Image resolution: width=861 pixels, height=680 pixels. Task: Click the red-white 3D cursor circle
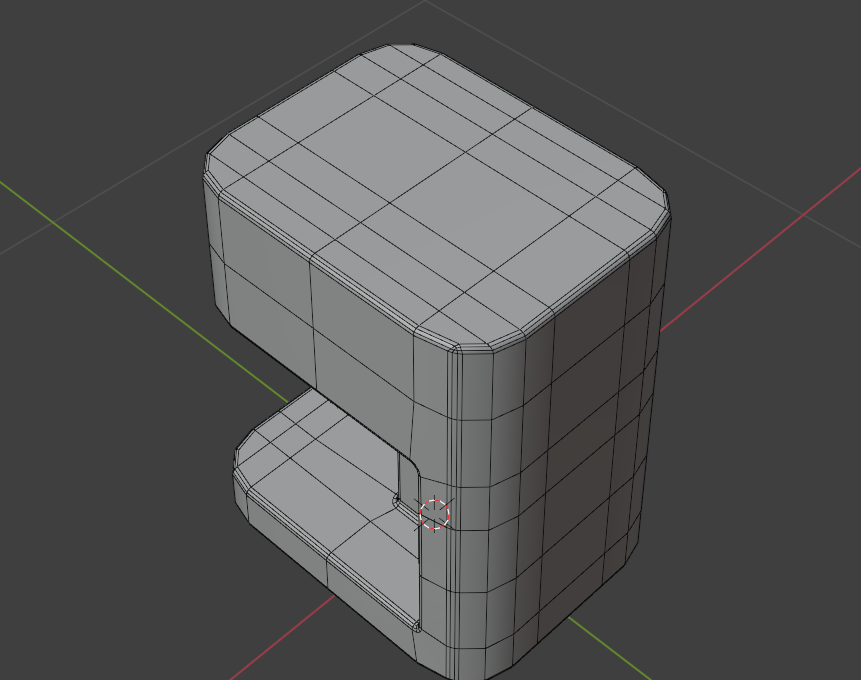tap(434, 515)
